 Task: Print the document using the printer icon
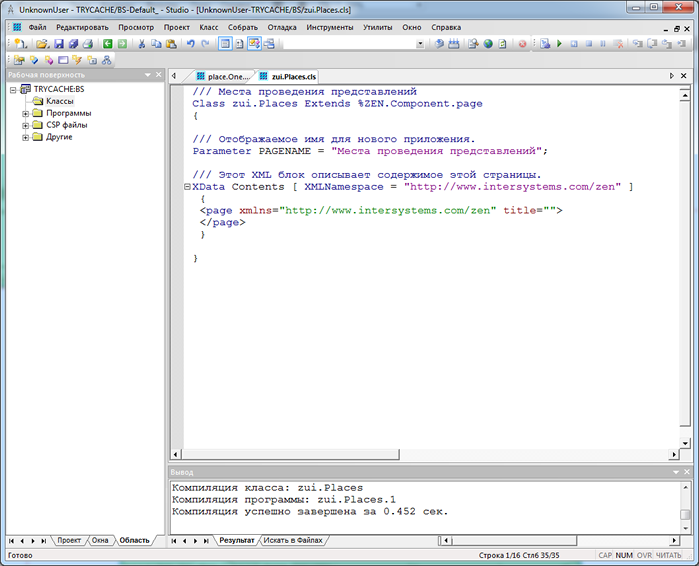pos(88,44)
